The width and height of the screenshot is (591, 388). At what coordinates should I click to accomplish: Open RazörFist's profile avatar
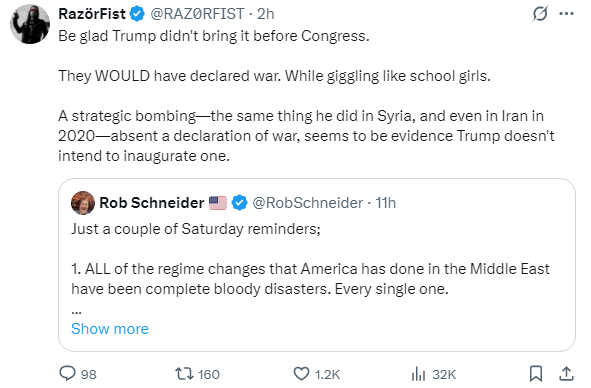click(x=30, y=24)
